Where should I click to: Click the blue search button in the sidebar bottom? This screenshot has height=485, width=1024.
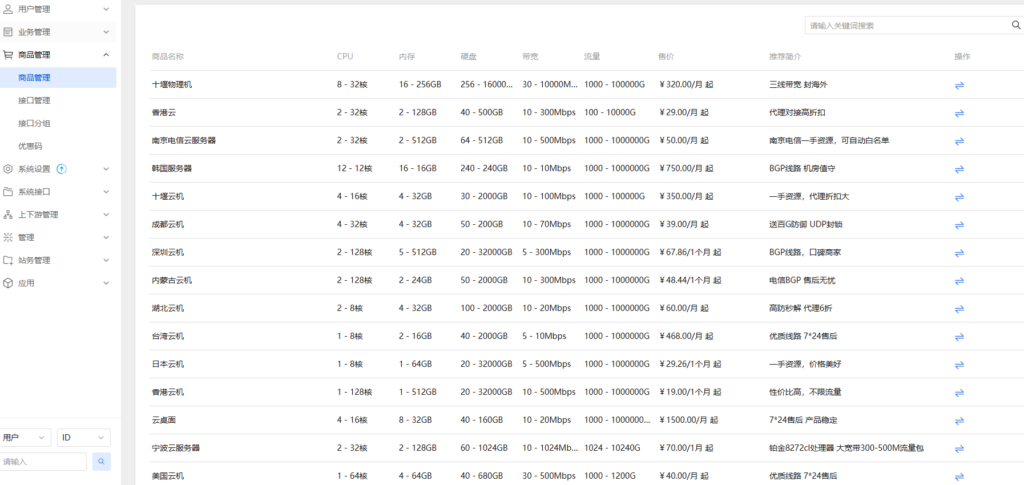[101, 462]
